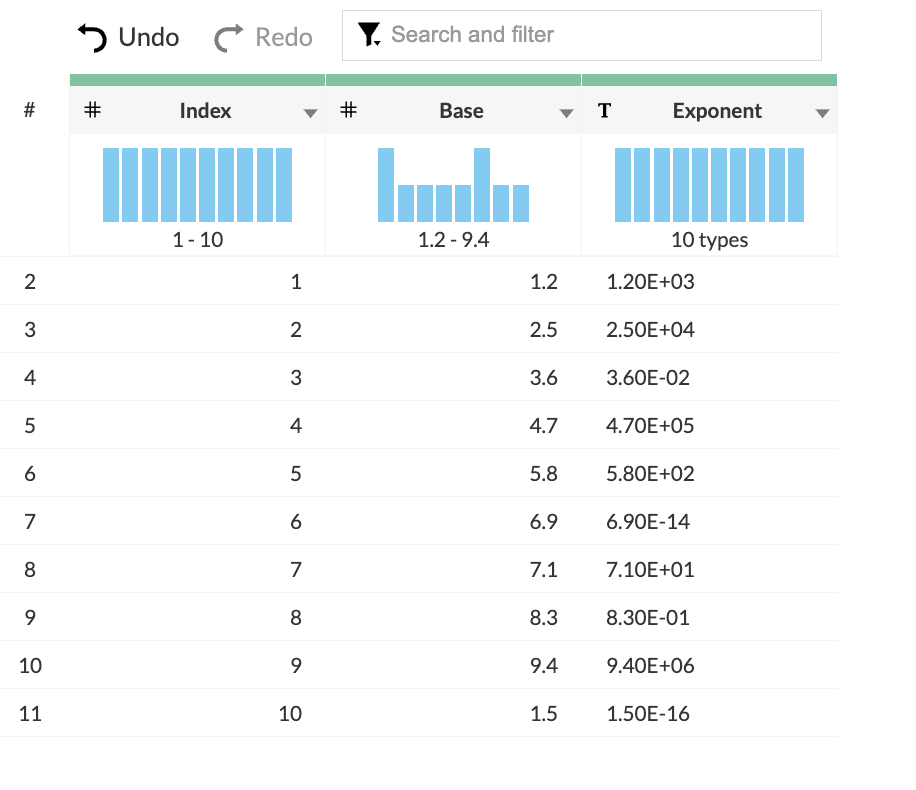
Task: Select the Index column header
Action: (205, 111)
